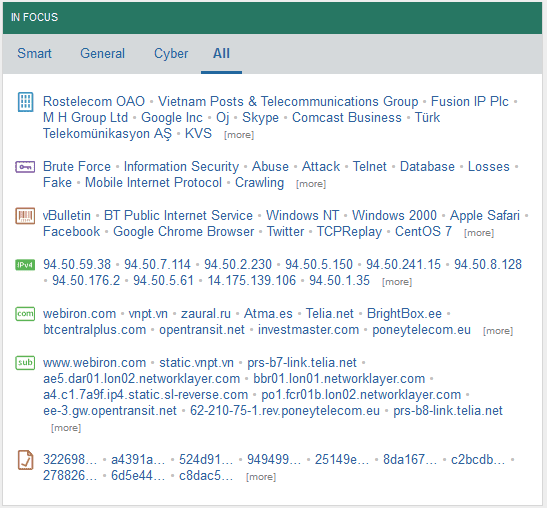Click the green com domains icon
547x508 pixels.
tap(25, 314)
